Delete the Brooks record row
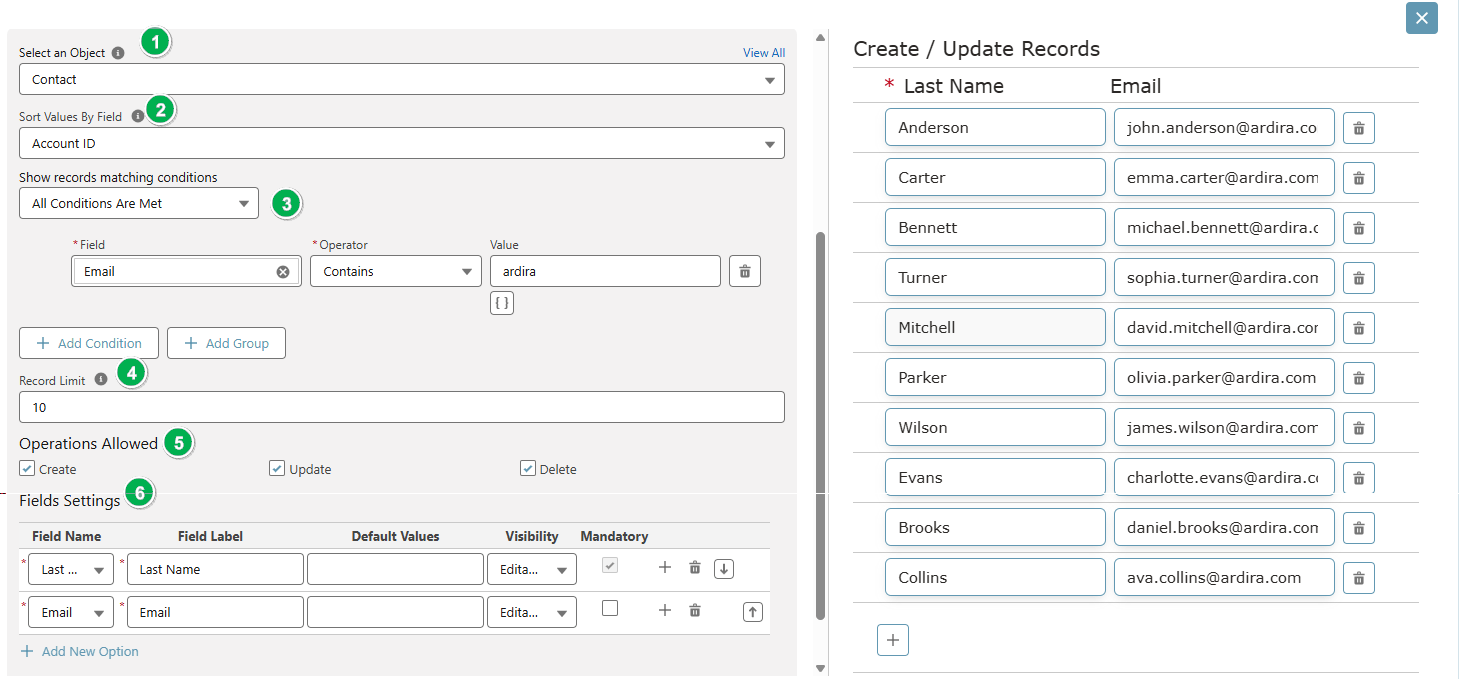This screenshot has height=683, width=1469. pos(1359,528)
